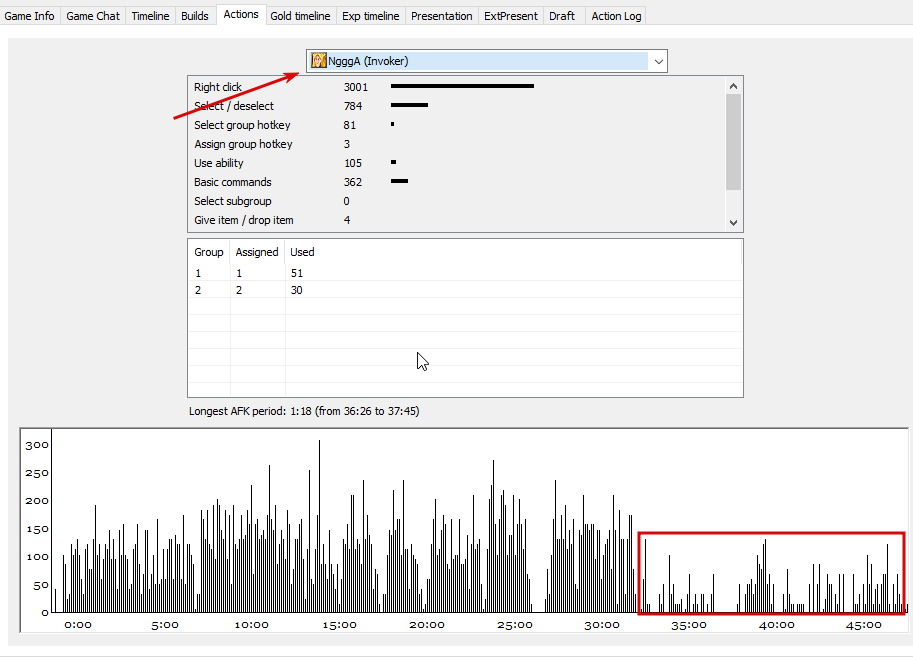Open the Game Chat tab
Screen dimensions: 913x657
coord(93,16)
